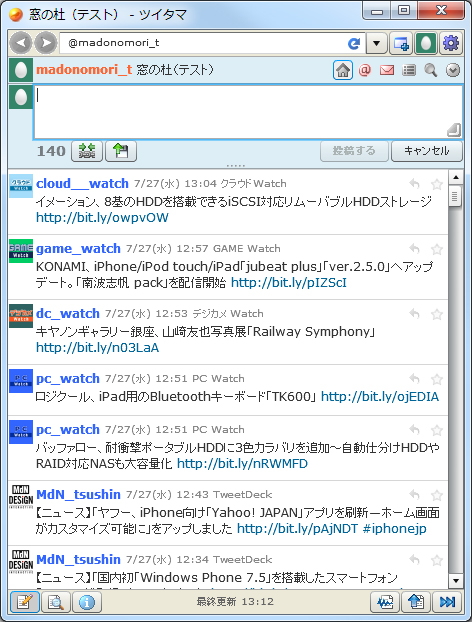Screen dimensions: 472x622
Task: Click the tweet compose text box
Action: click(x=248, y=111)
